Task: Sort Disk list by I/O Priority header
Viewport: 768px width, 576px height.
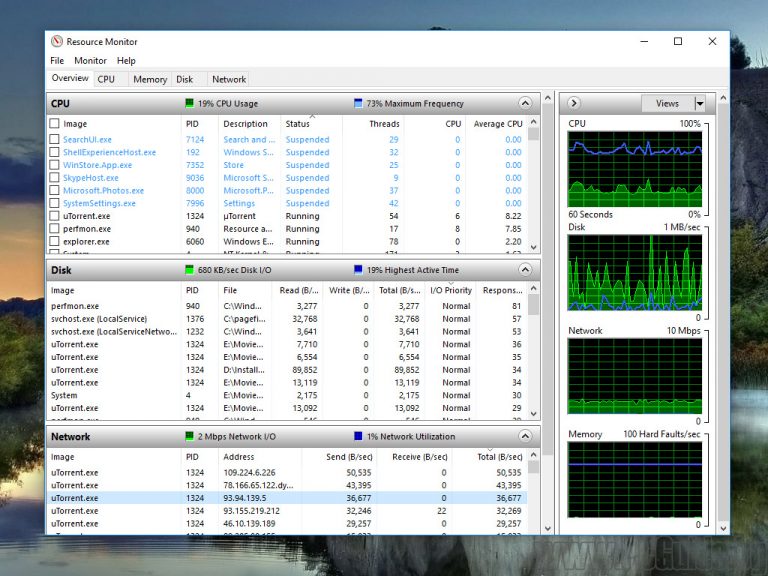Action: 451,290
